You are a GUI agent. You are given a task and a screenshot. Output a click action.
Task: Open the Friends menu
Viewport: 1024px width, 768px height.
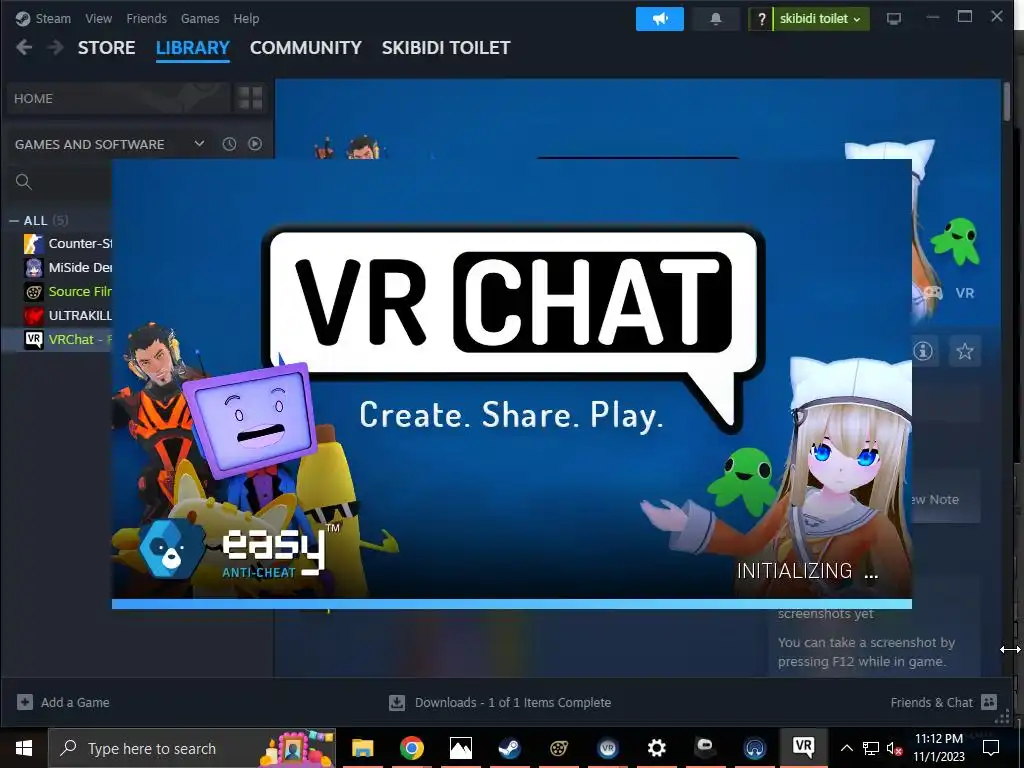coord(146,18)
